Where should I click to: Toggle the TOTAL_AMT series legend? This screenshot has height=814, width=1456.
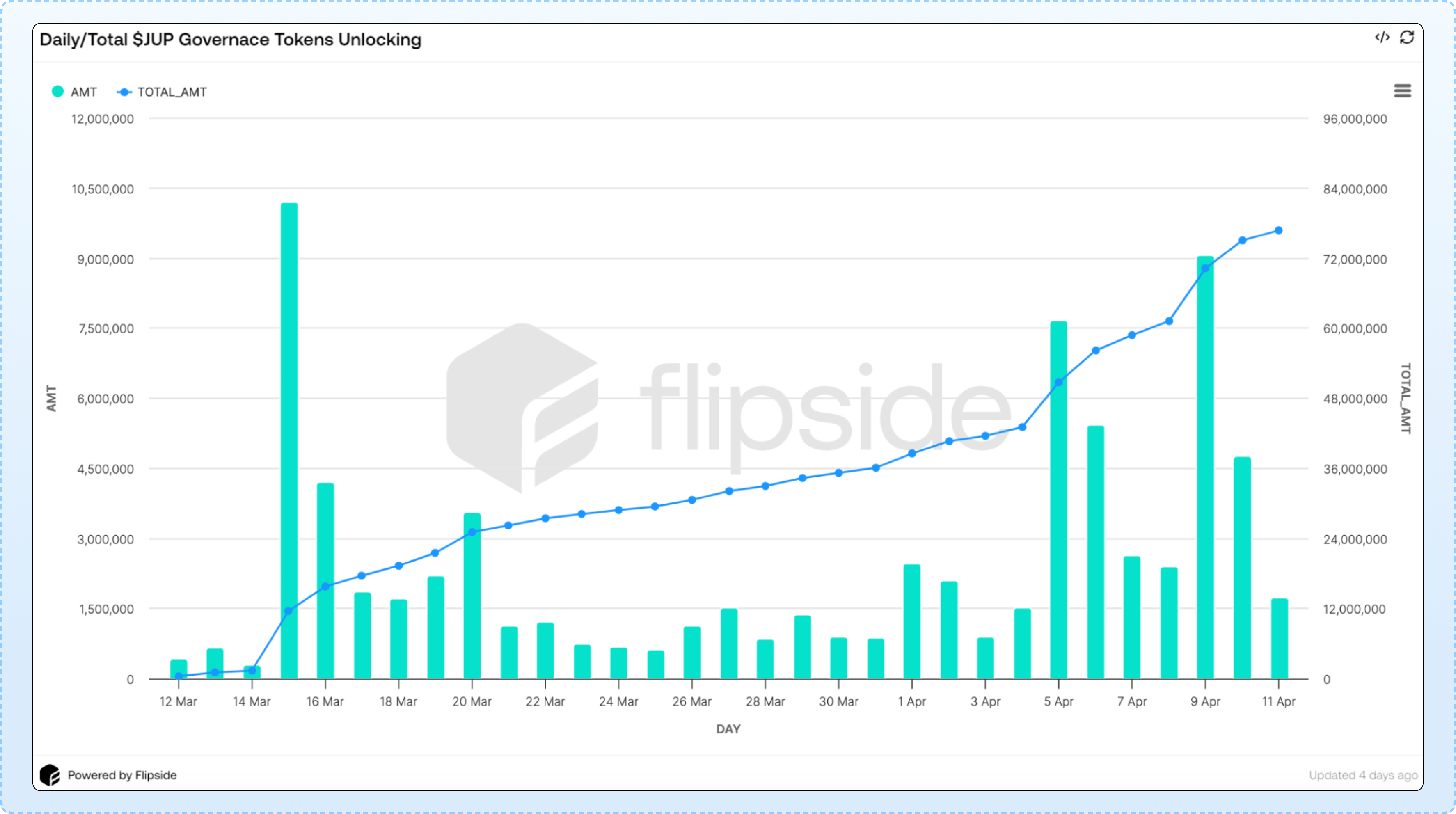tap(162, 92)
